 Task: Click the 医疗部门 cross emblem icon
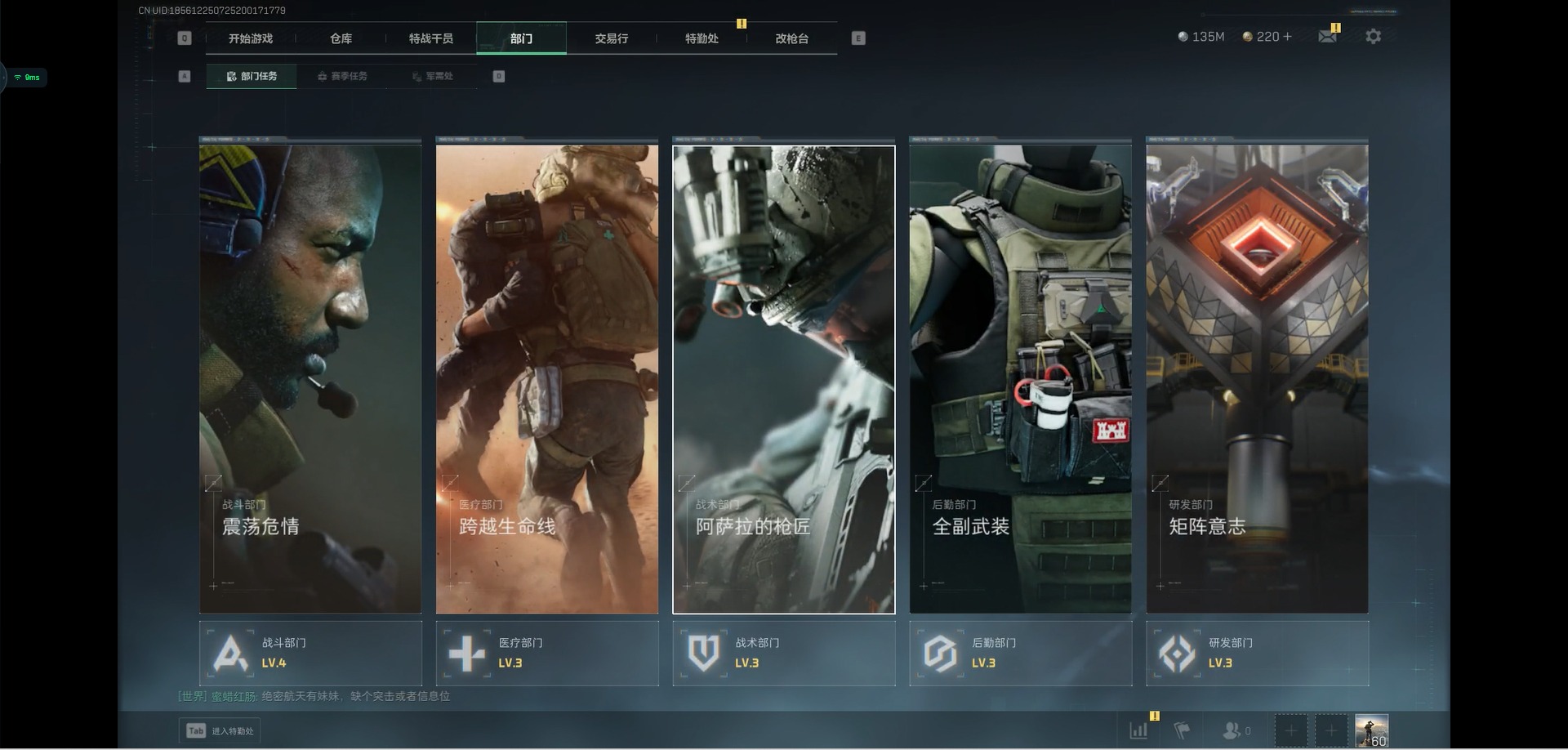coord(467,654)
